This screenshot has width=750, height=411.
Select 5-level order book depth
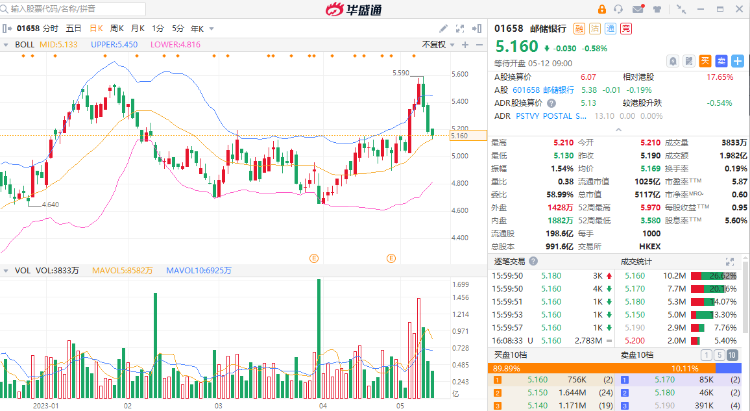(719, 355)
